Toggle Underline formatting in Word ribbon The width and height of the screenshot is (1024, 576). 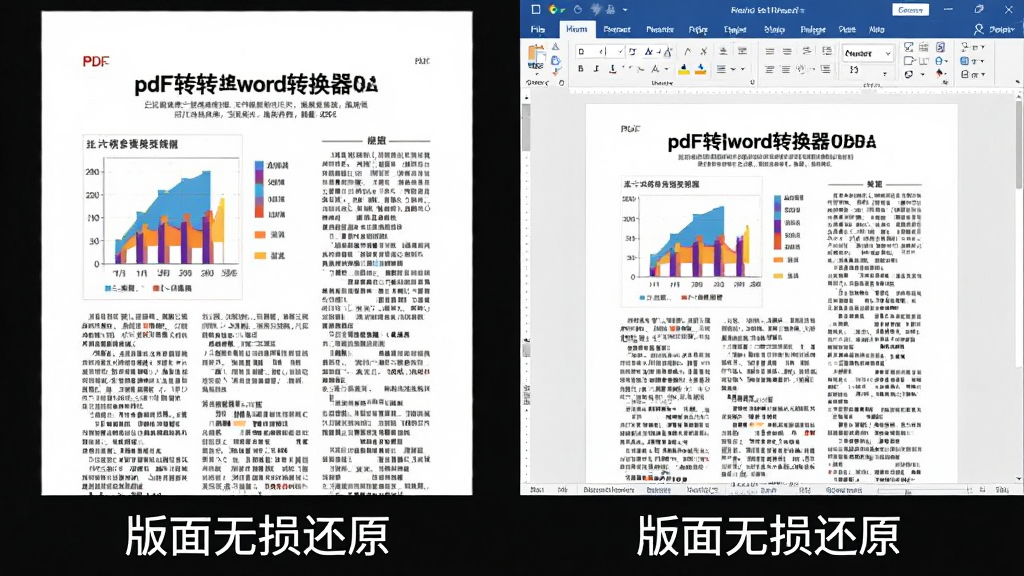pyautogui.click(x=612, y=69)
